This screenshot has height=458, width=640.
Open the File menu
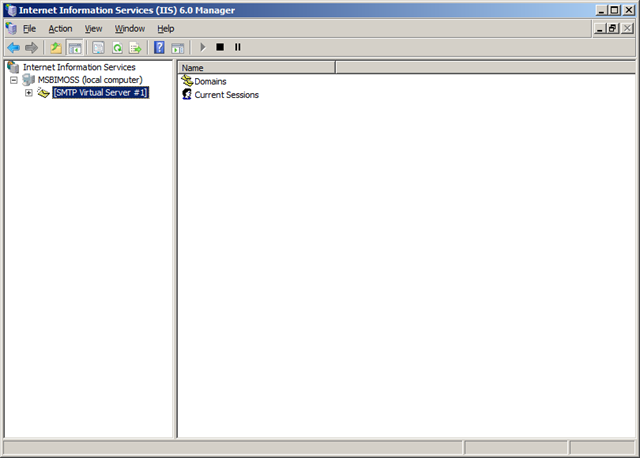point(29,29)
